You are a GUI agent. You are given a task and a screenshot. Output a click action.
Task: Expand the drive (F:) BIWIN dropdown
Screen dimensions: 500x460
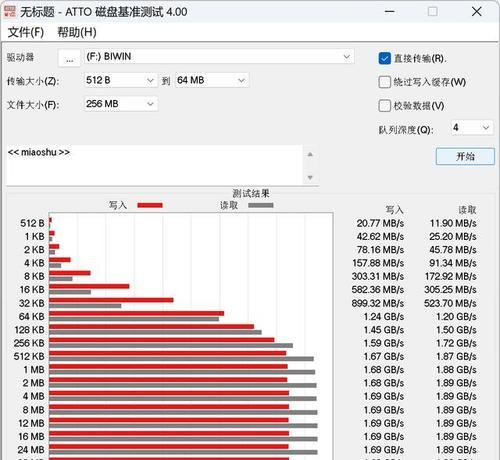point(219,57)
